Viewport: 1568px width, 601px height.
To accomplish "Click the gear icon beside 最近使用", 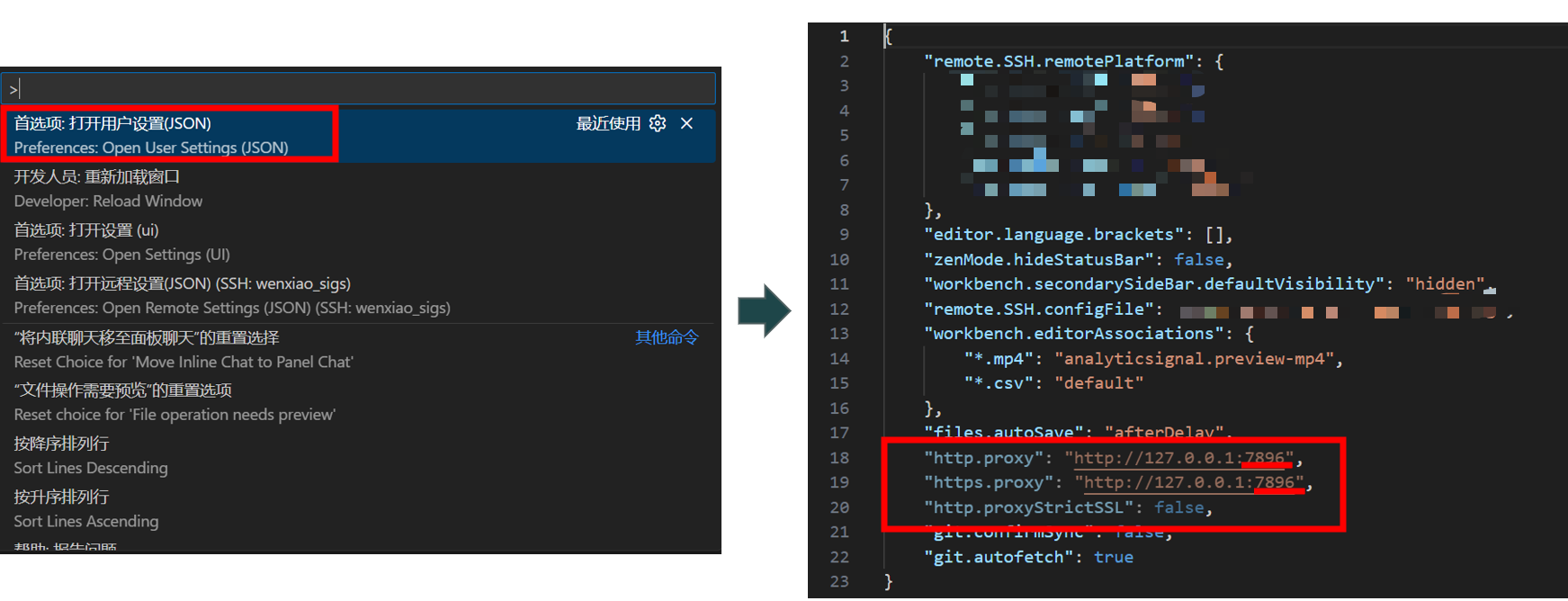I will 658,123.
